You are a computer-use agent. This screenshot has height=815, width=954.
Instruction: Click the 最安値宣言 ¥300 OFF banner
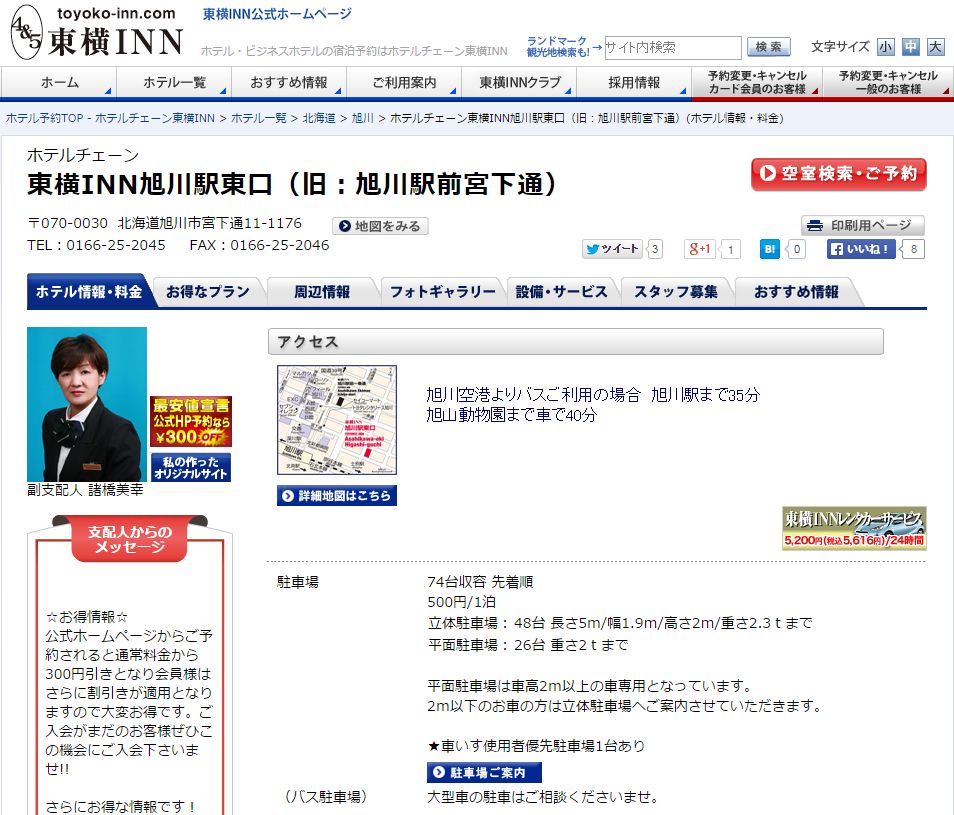[191, 421]
